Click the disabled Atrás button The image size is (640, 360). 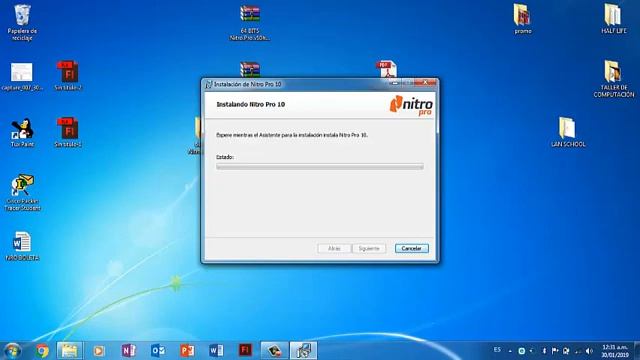point(334,248)
